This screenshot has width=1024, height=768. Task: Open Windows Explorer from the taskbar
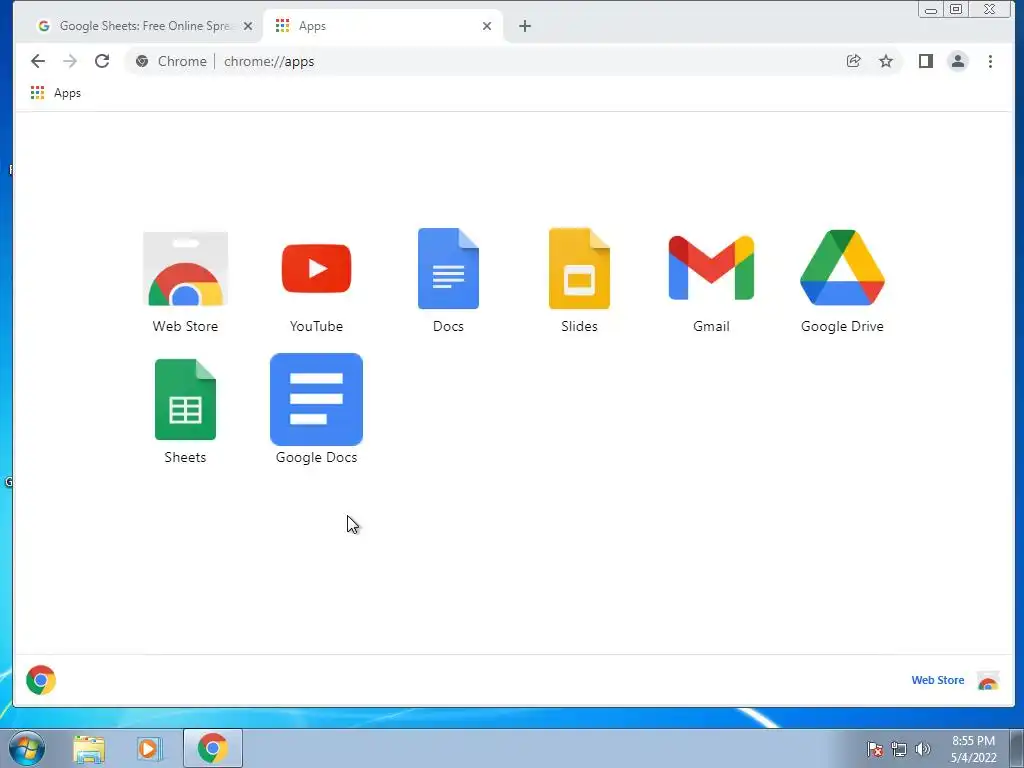click(89, 749)
